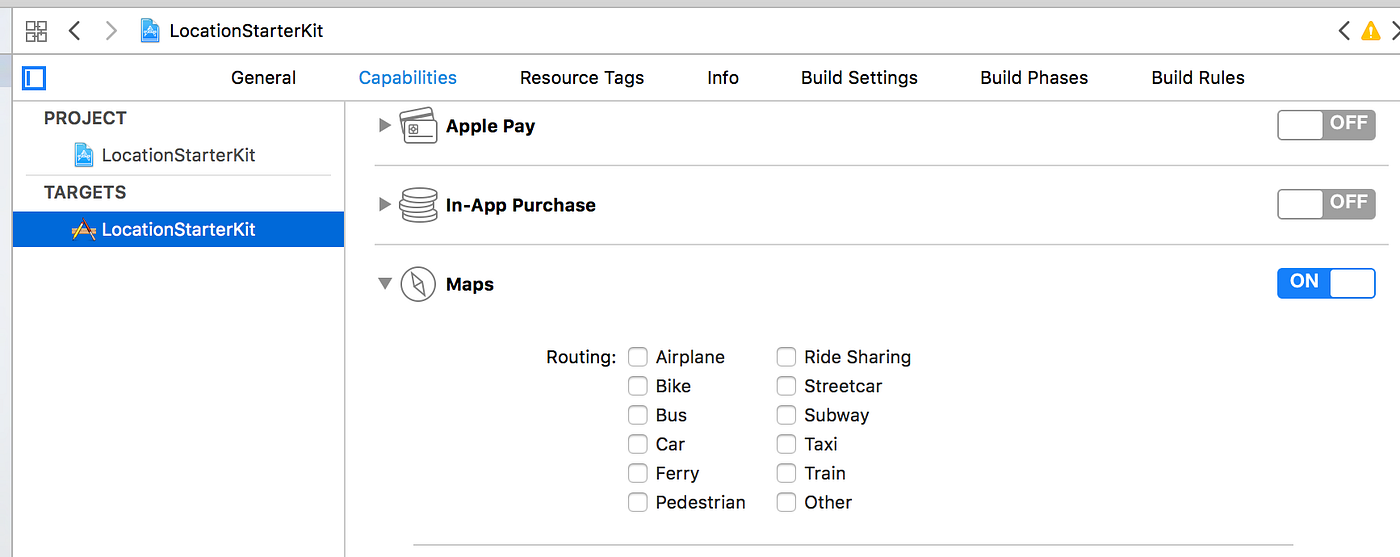Click the In-App Purchase coins icon
Image resolution: width=1400 pixels, height=557 pixels.
click(x=419, y=205)
